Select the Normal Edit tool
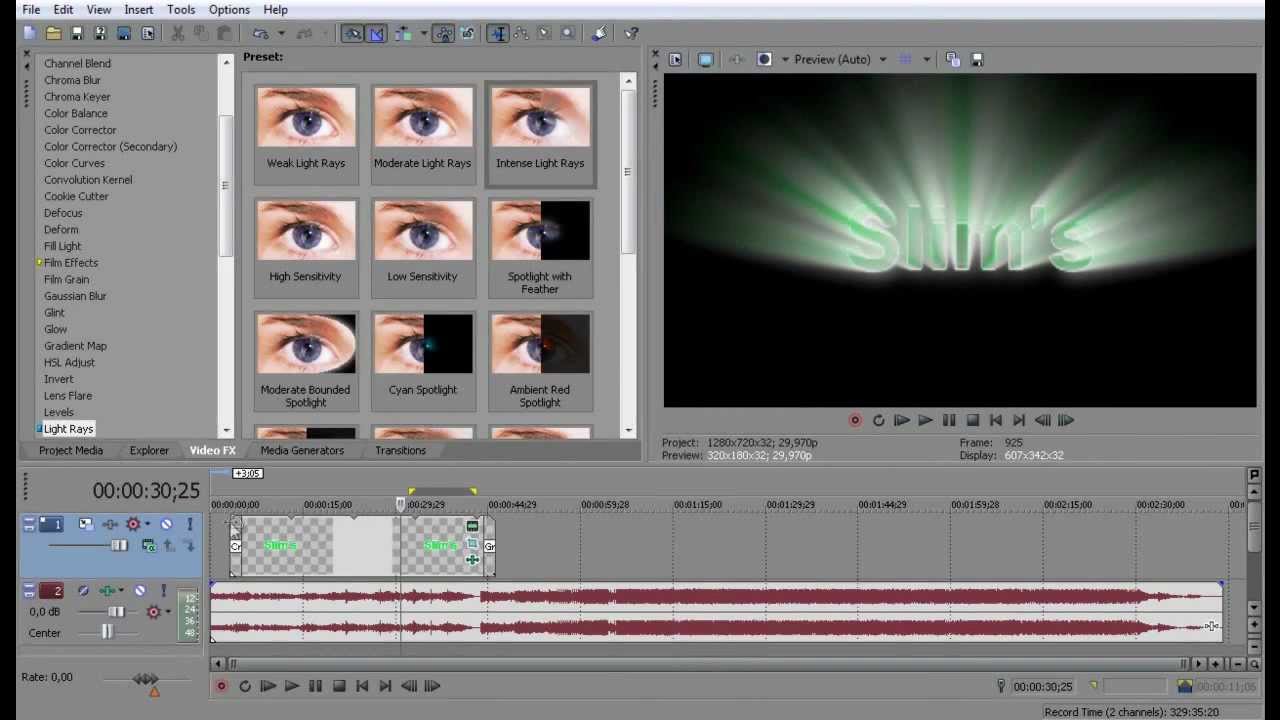 coord(498,33)
